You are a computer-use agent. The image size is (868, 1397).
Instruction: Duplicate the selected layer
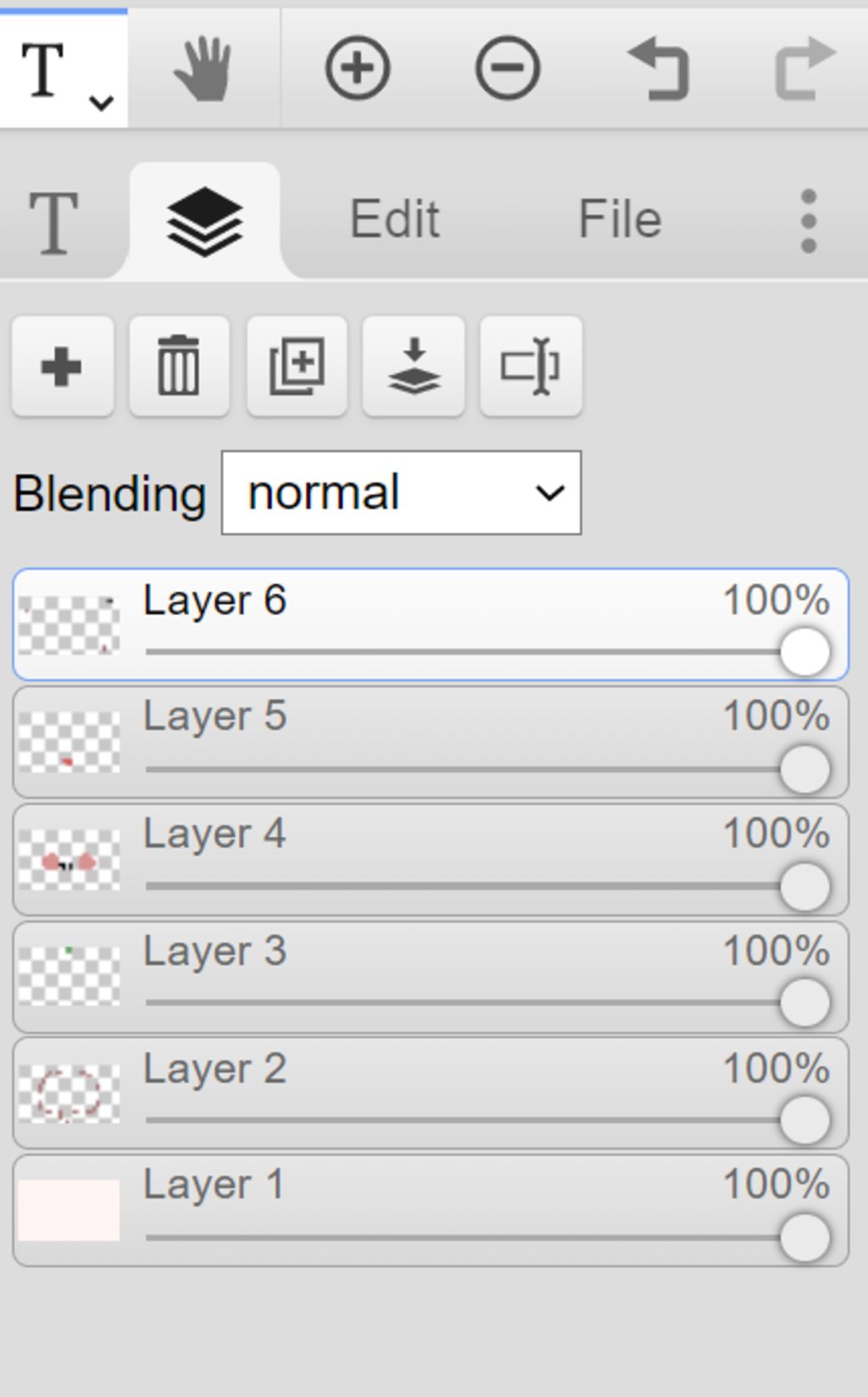click(x=297, y=366)
